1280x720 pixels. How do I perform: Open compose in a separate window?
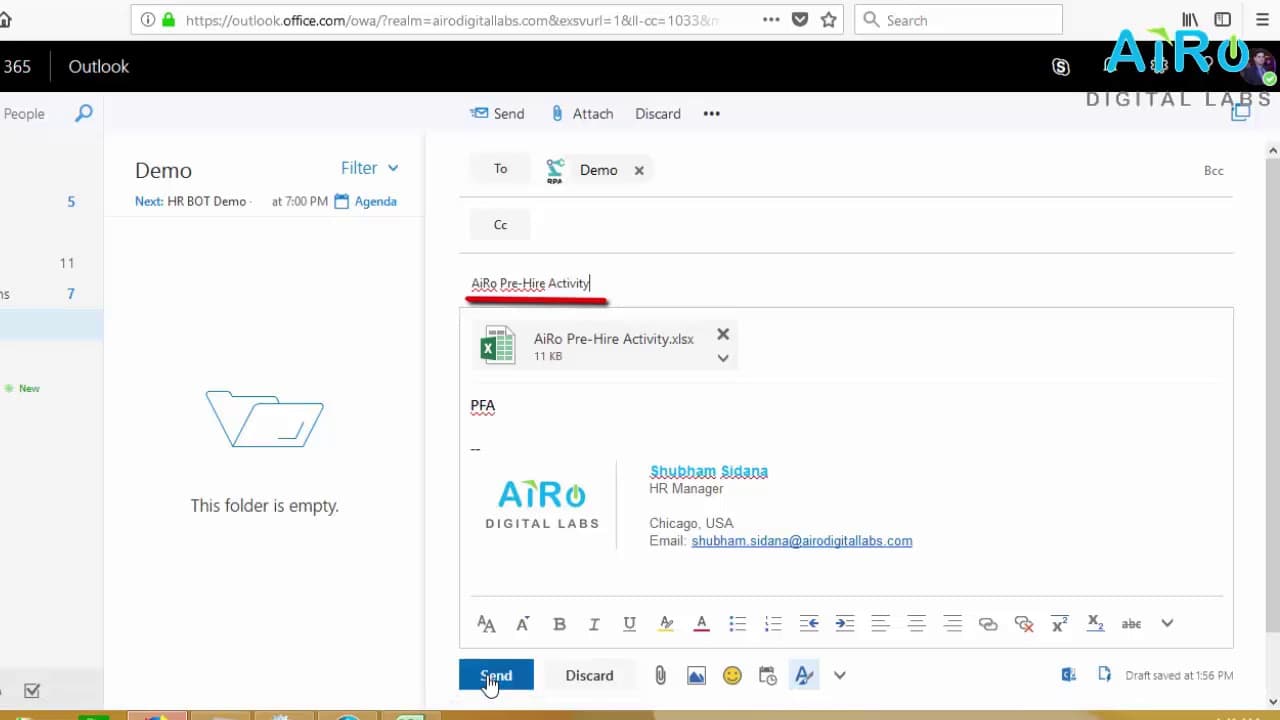(x=1241, y=112)
